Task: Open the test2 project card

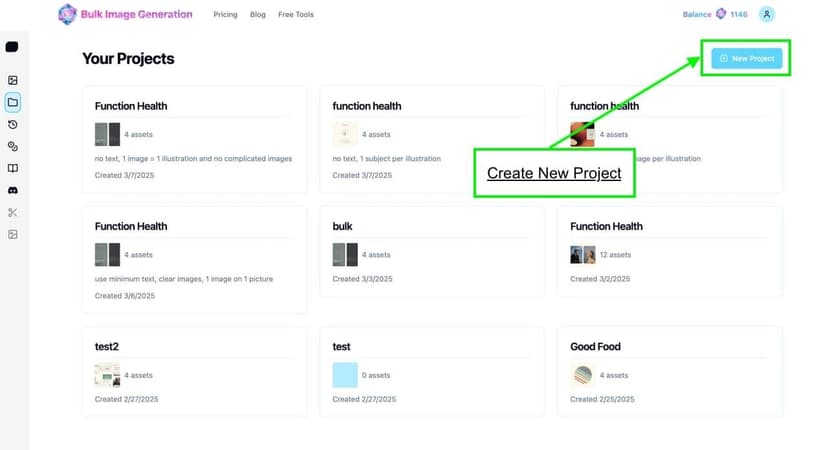Action: pyautogui.click(x=194, y=372)
